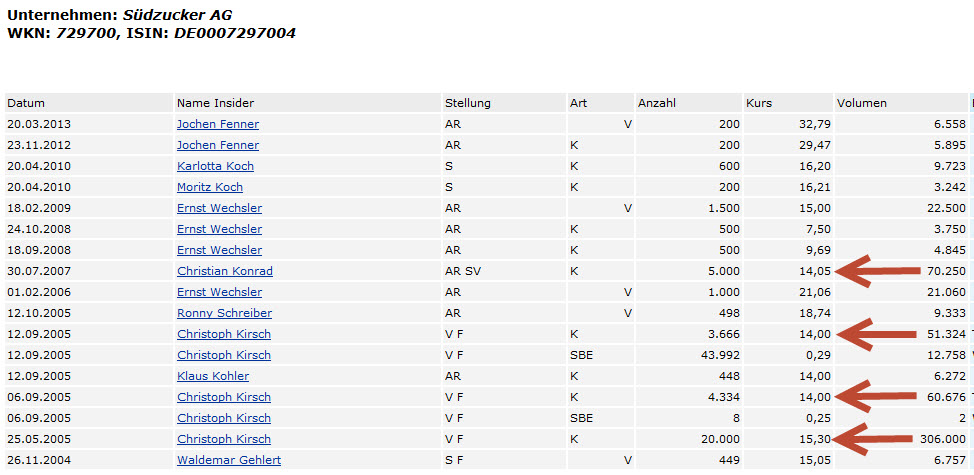Open Ernst Wechsler link dated 01.02.2006
This screenshot has height=475, width=974.
tap(219, 292)
